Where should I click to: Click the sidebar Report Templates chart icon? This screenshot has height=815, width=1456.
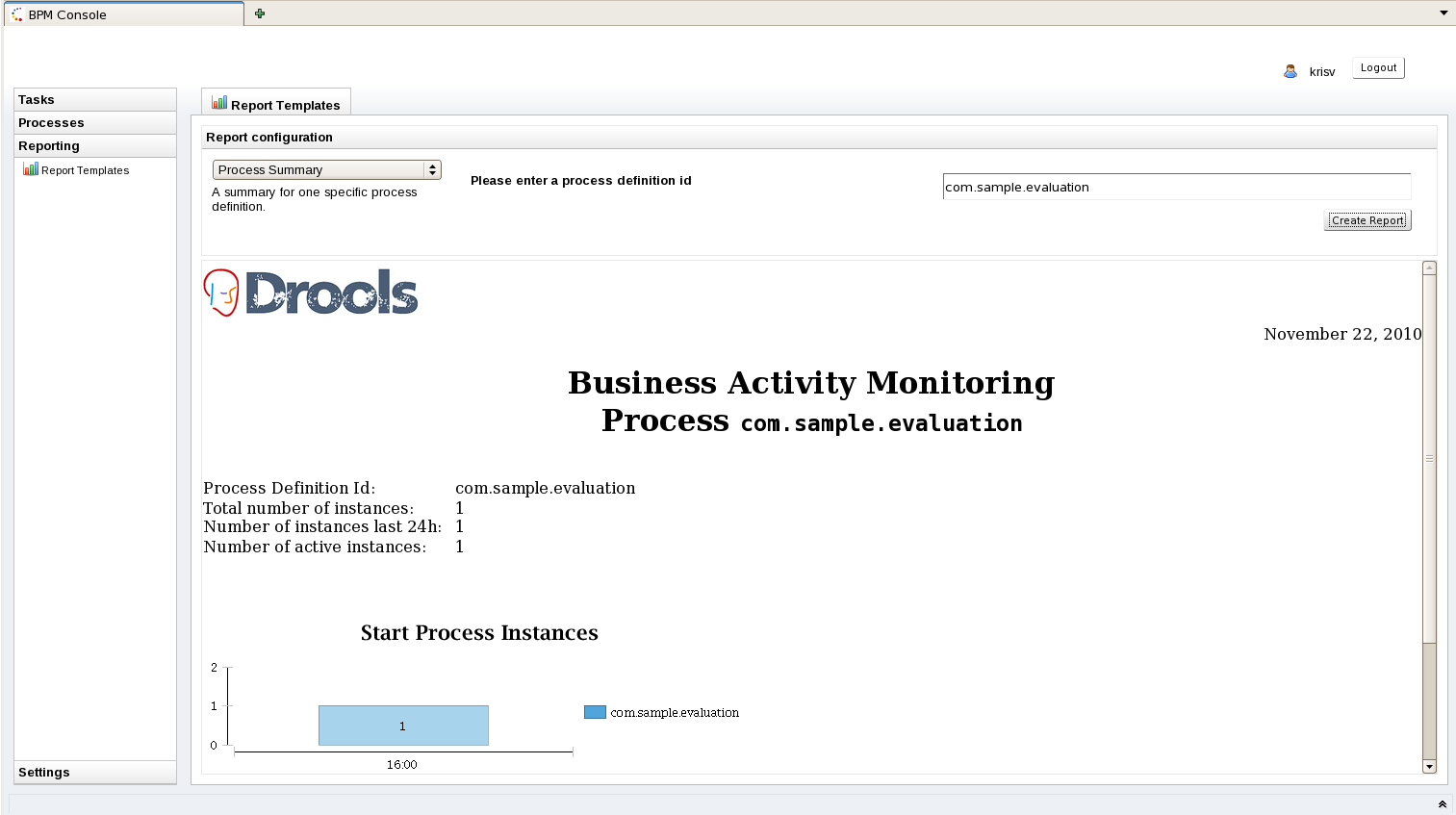coord(31,169)
